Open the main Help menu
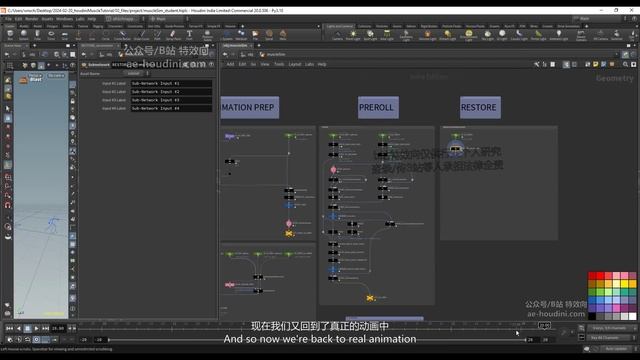640x360 pixels. click(x=92, y=19)
